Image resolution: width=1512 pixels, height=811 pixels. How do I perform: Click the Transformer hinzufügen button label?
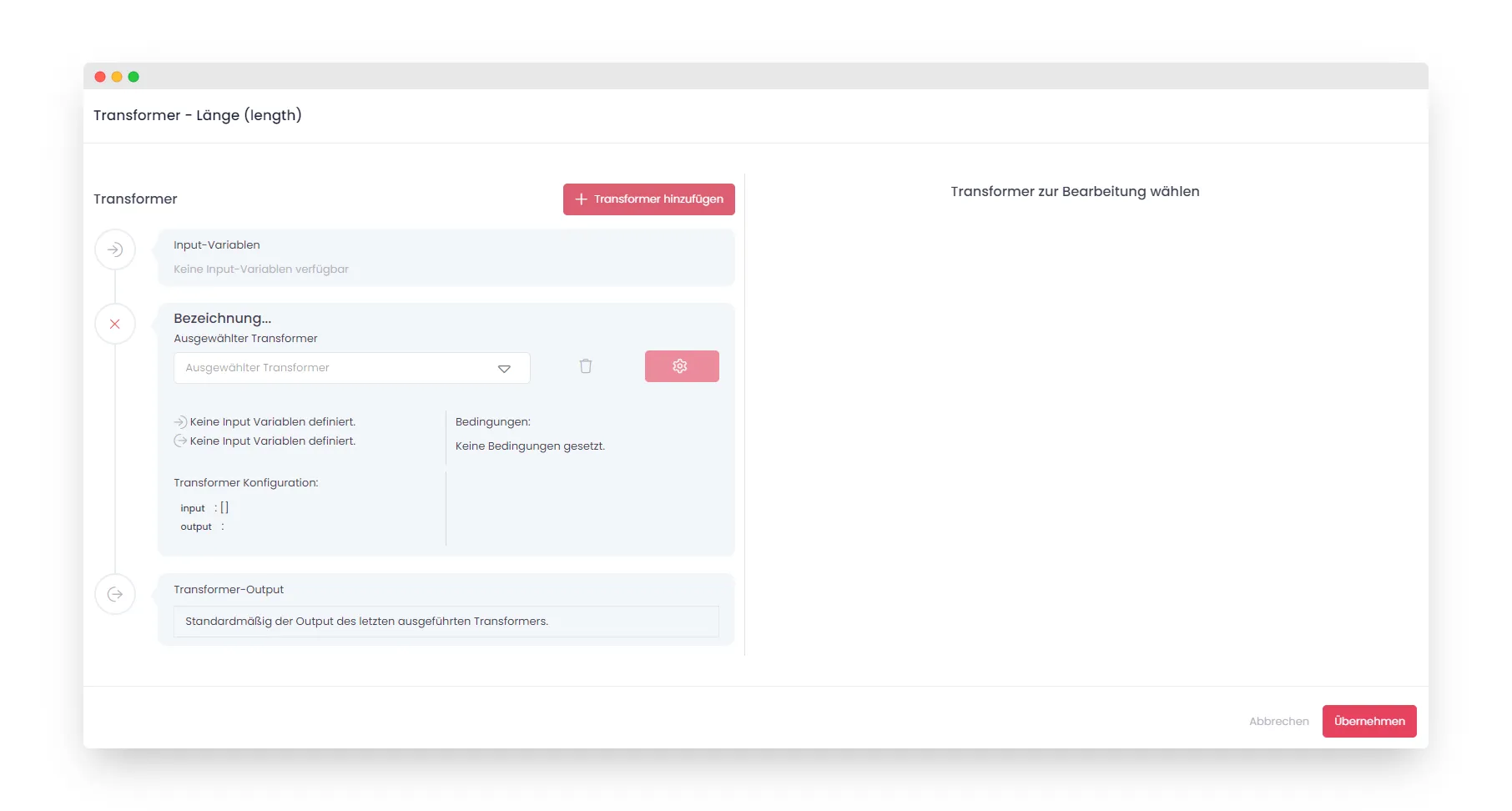(x=659, y=199)
